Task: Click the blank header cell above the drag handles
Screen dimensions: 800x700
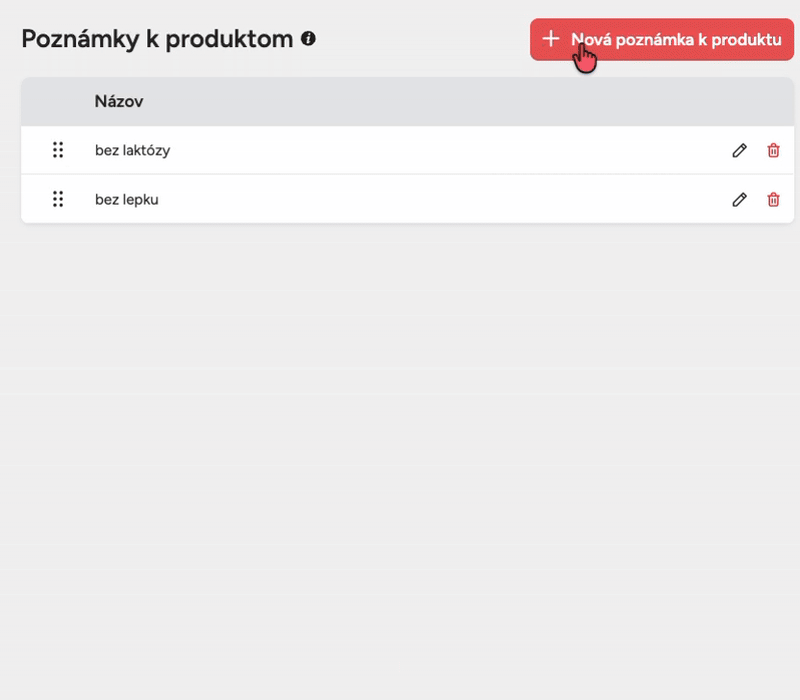Action: tap(58, 101)
